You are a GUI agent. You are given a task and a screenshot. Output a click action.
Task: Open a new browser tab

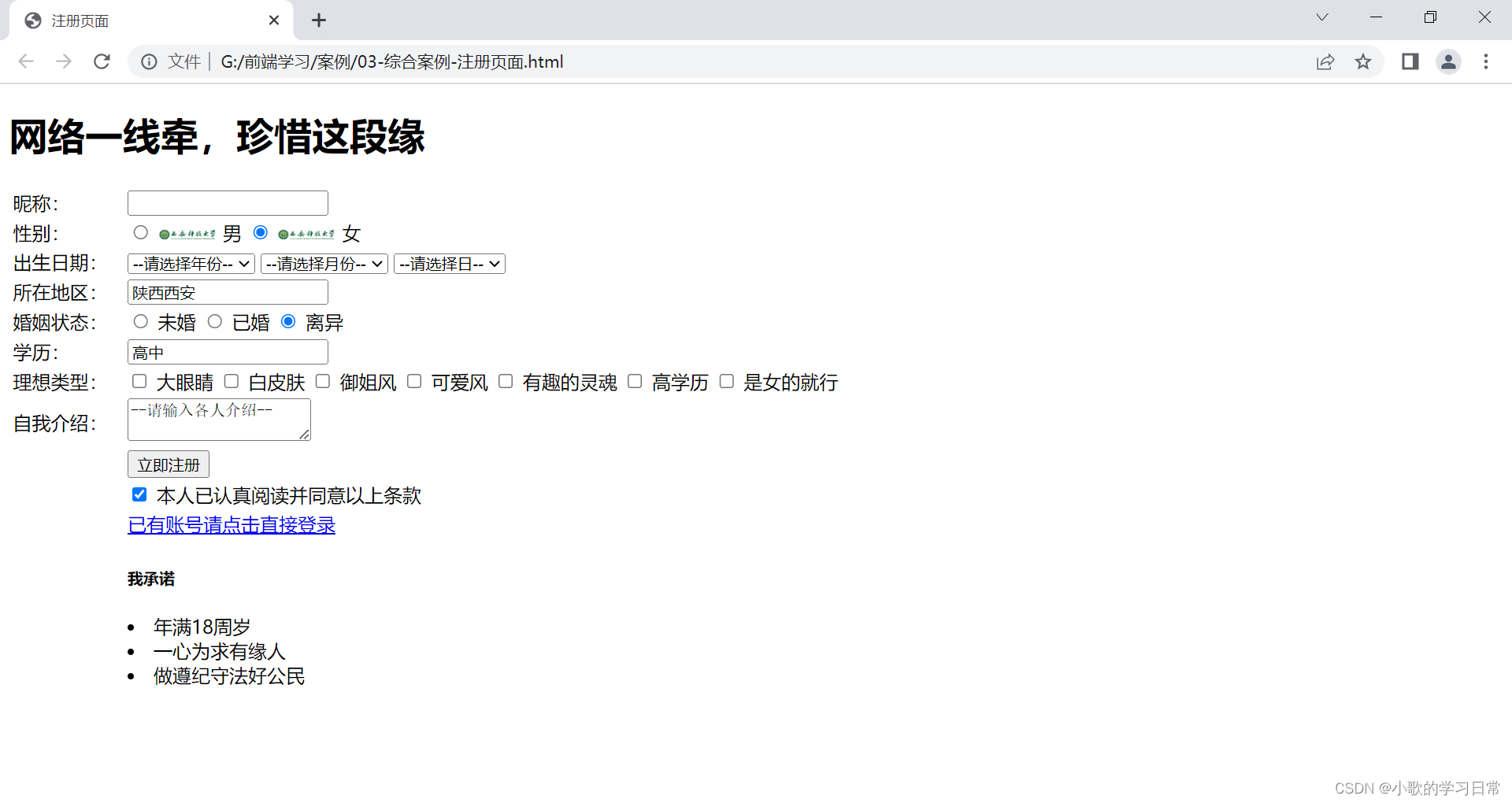pyautogui.click(x=318, y=20)
